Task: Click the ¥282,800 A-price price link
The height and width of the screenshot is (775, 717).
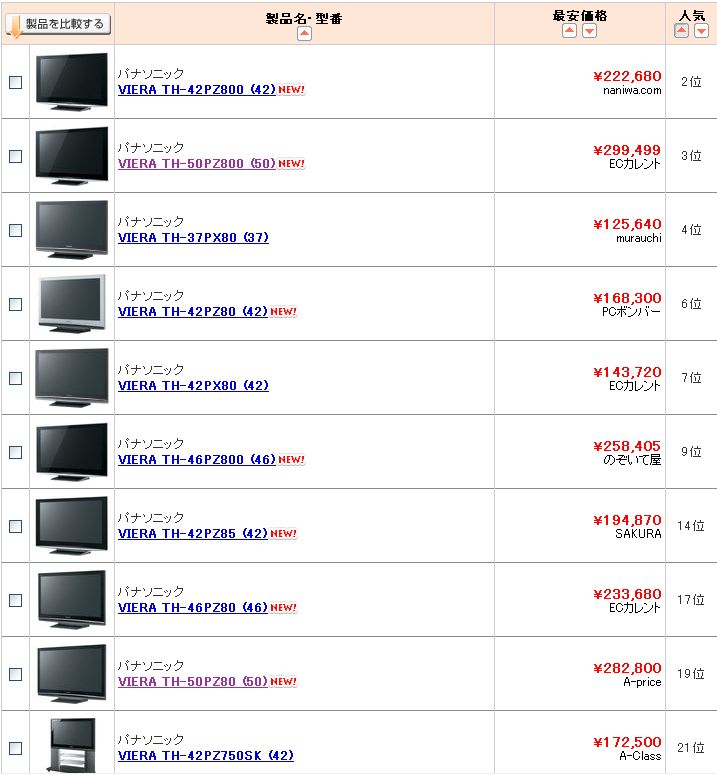Action: click(x=627, y=668)
